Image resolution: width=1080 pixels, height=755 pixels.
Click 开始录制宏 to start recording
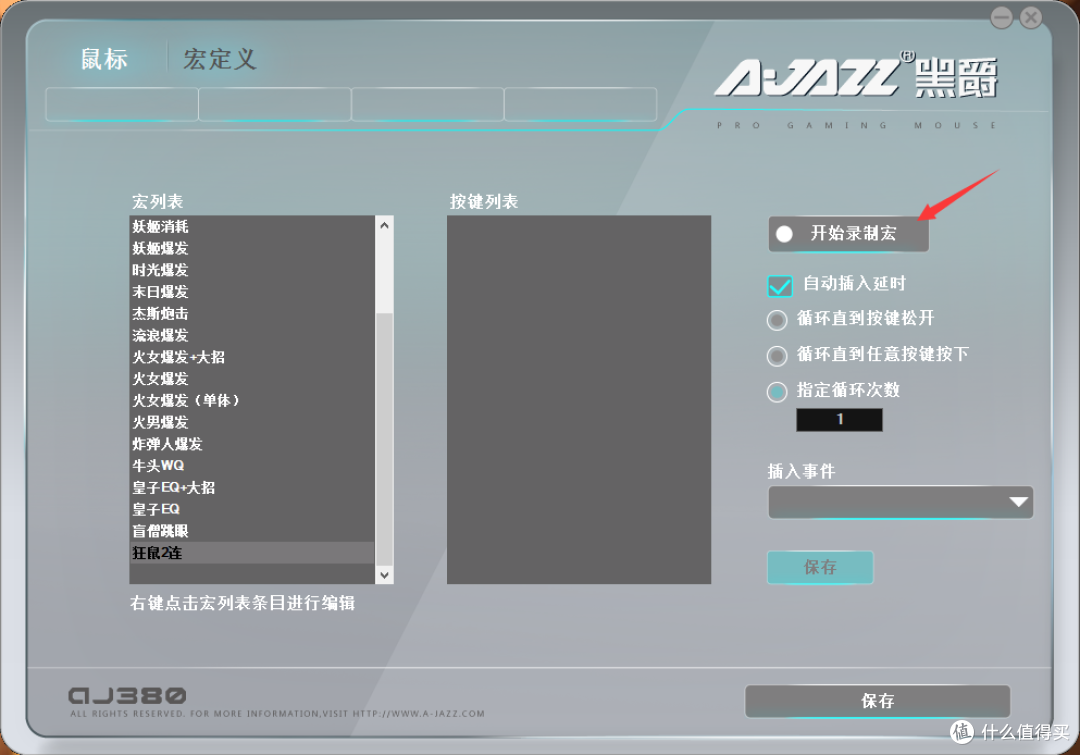848,234
